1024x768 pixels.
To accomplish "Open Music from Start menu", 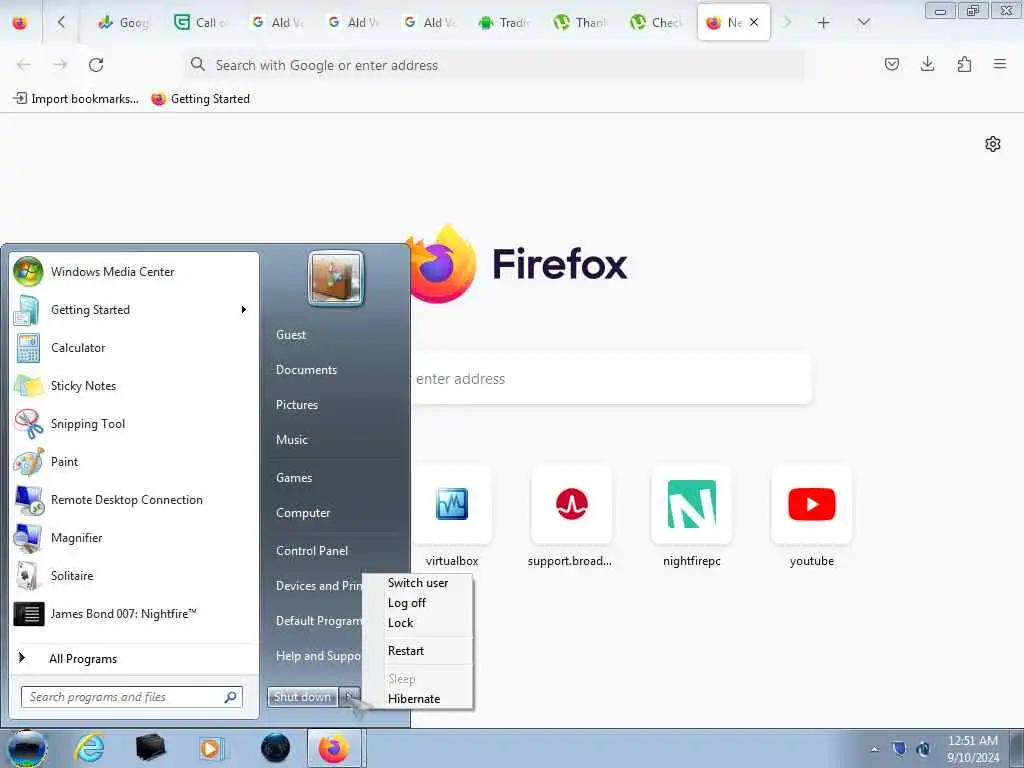I will (291, 440).
